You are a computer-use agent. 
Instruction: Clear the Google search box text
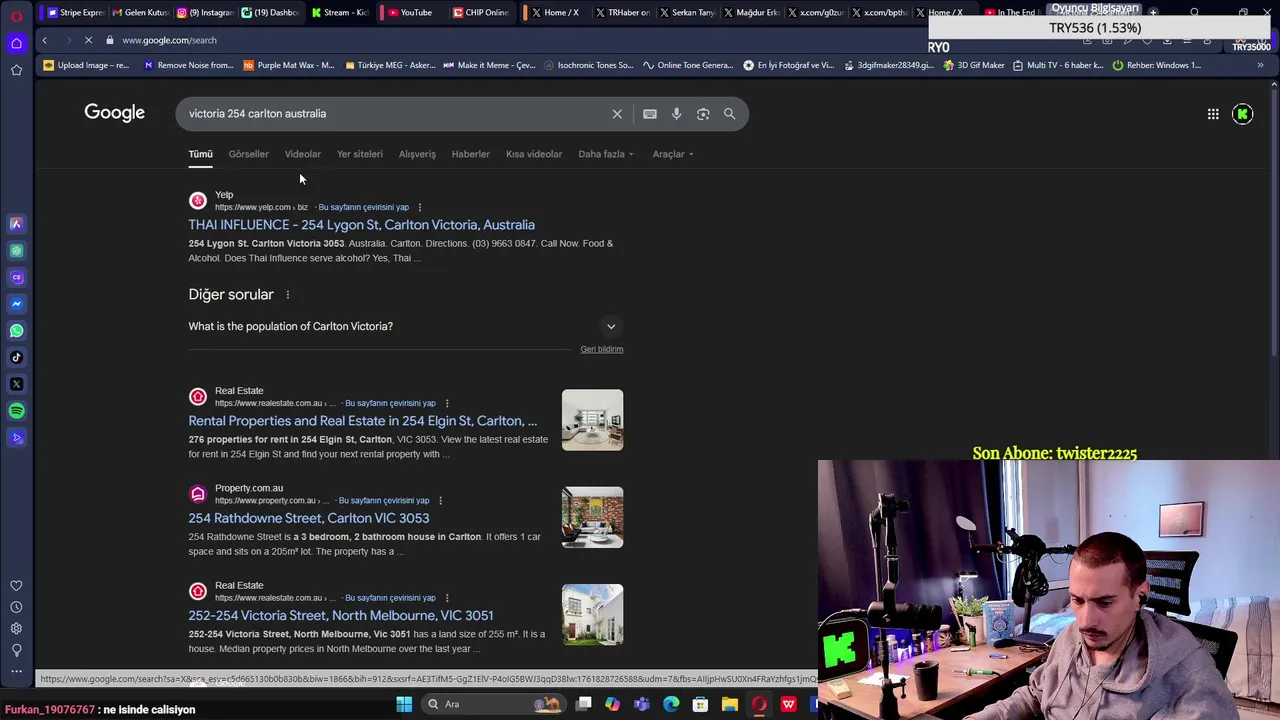(x=617, y=114)
